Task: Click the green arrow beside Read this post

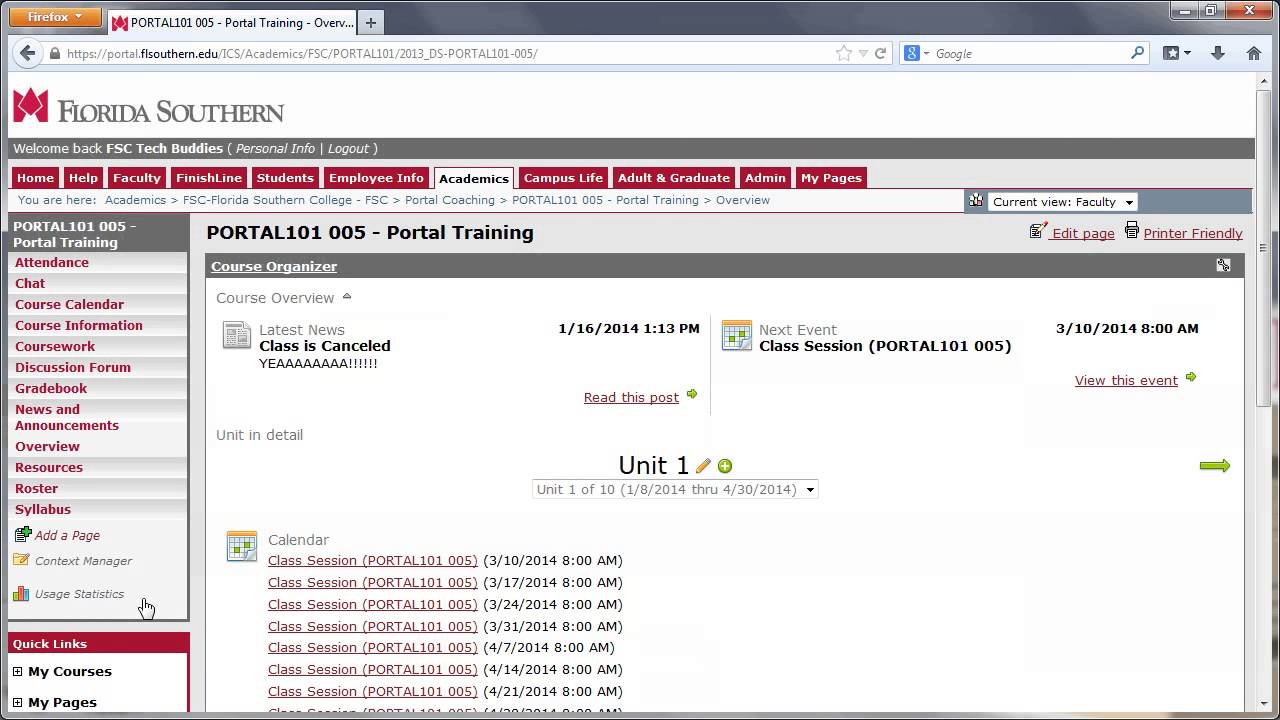Action: (692, 395)
